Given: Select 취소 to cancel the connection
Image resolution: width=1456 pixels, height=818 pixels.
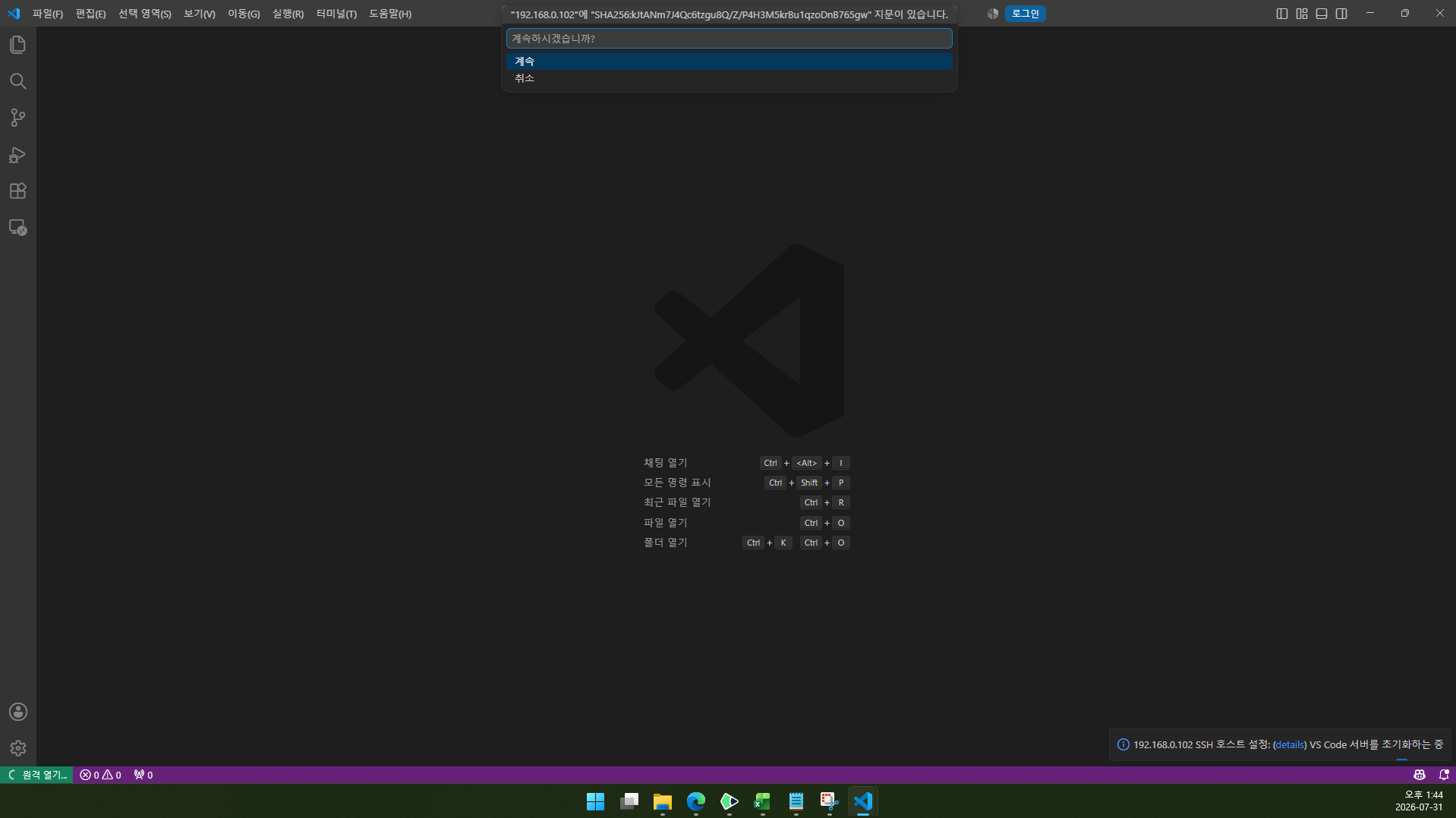Looking at the screenshot, I should click(730, 78).
